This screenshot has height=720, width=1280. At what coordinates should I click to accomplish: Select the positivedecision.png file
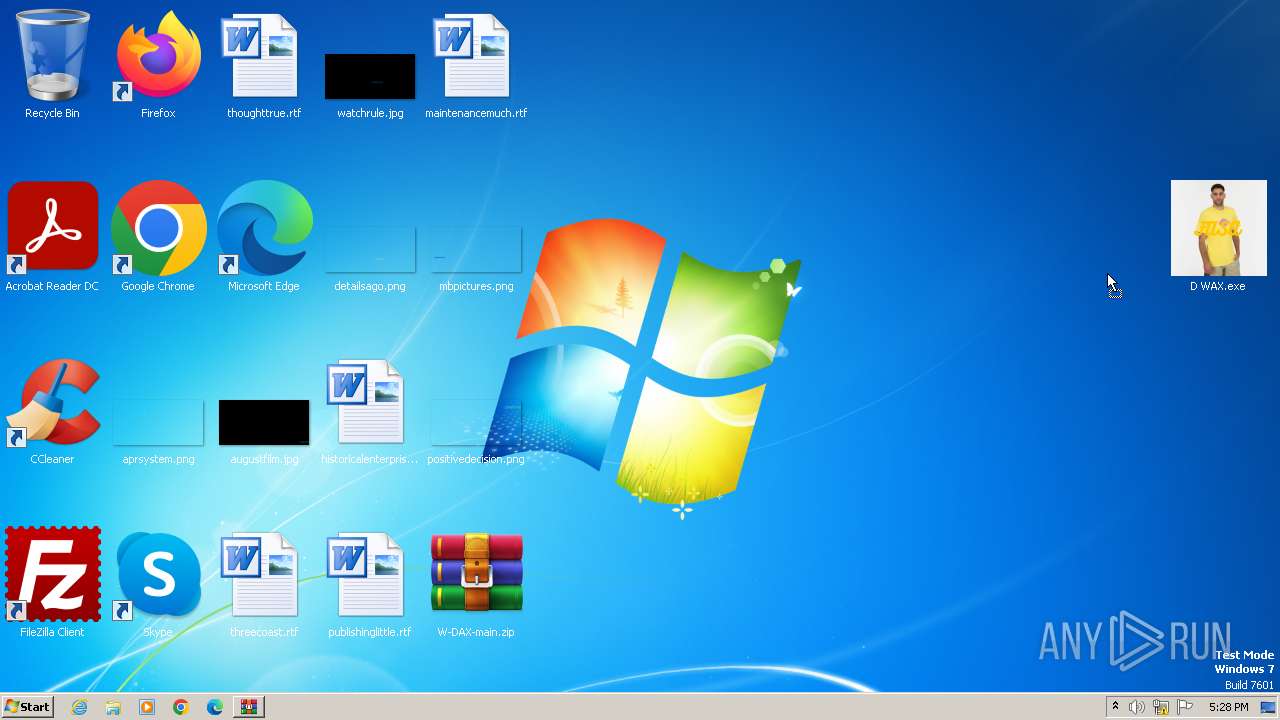[476, 432]
